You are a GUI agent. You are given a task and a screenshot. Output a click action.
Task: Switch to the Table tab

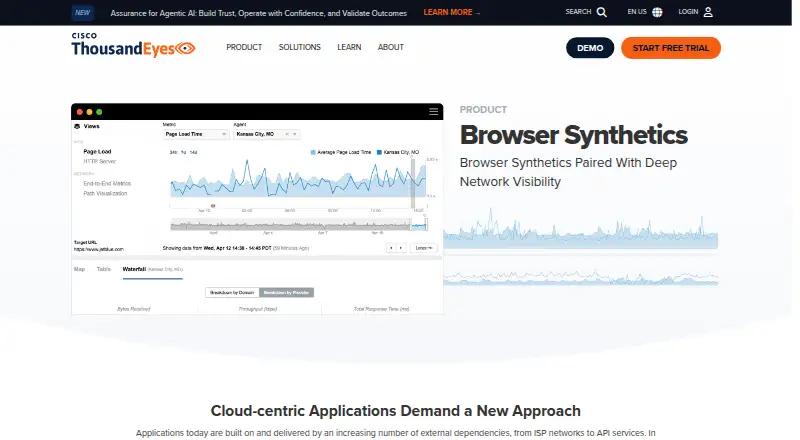point(104,269)
